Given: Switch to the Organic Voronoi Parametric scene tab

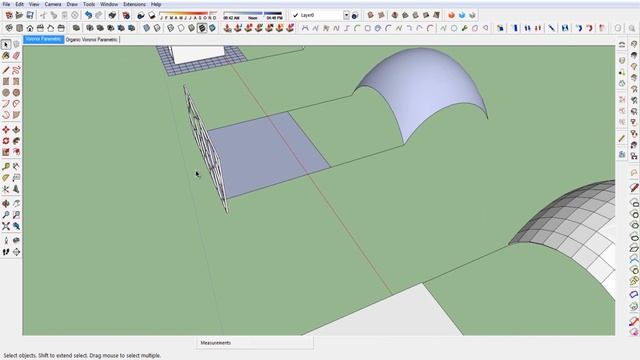Looking at the screenshot, I should click(x=91, y=40).
